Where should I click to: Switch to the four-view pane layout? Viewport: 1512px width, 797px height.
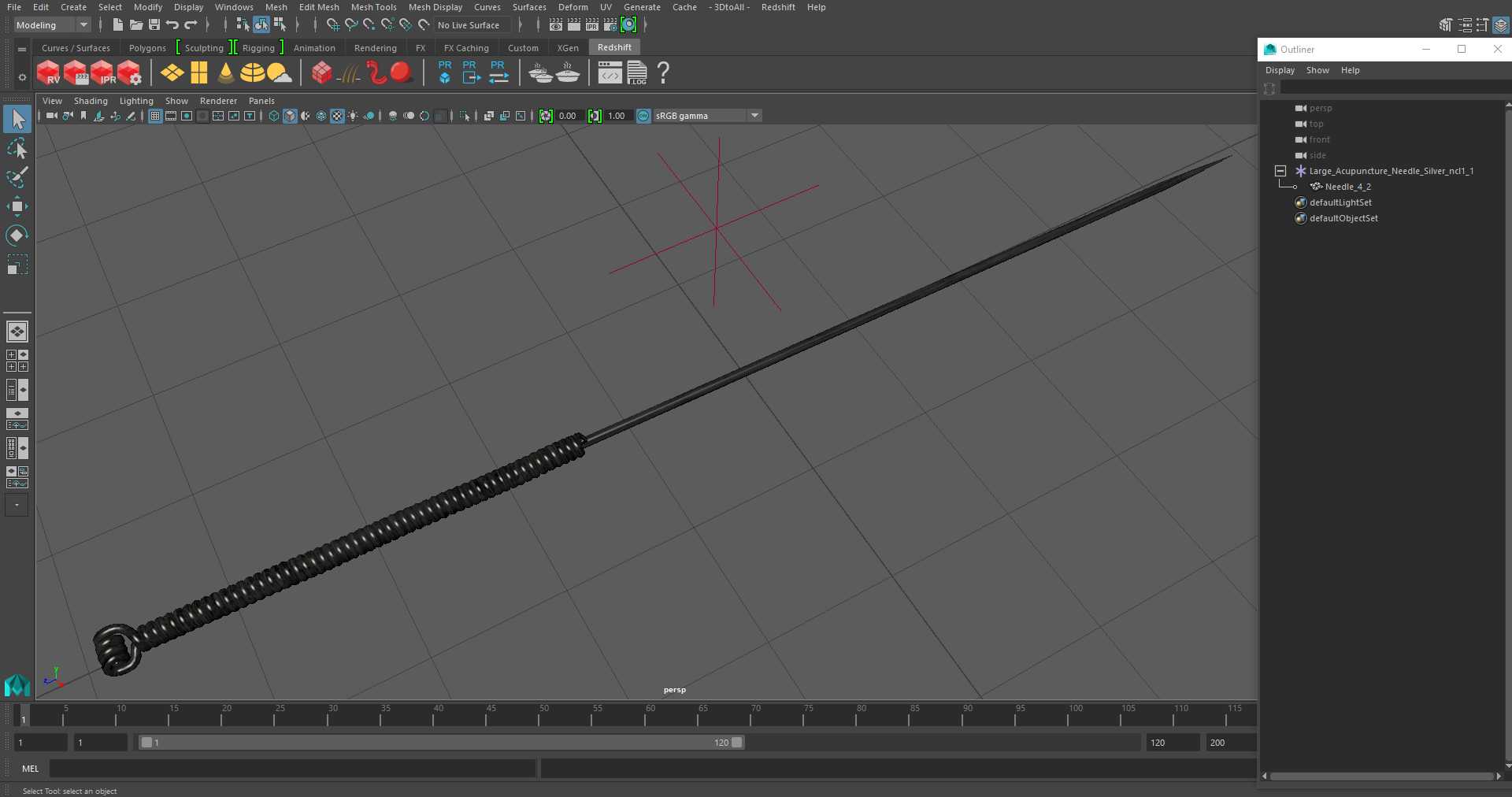(x=17, y=361)
